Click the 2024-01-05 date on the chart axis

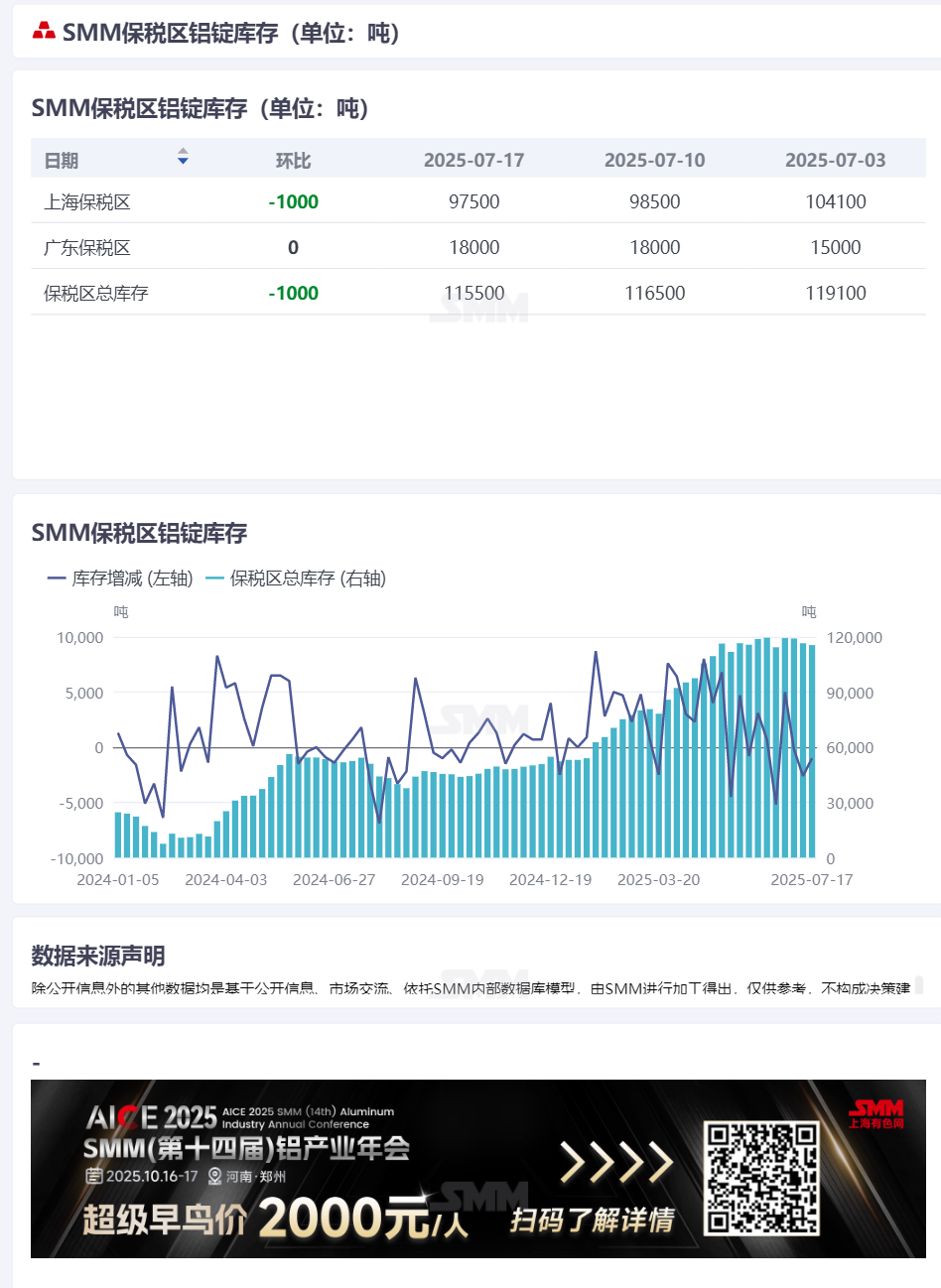118,880
